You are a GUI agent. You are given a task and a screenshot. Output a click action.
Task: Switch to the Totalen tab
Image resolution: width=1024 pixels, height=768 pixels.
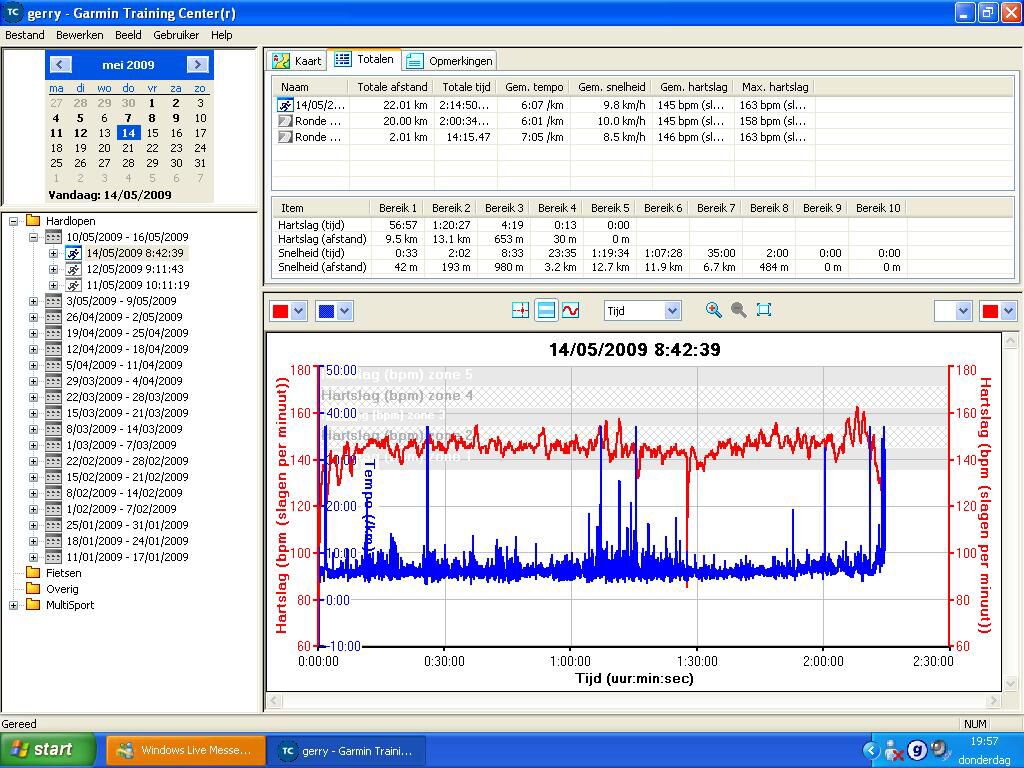click(363, 59)
